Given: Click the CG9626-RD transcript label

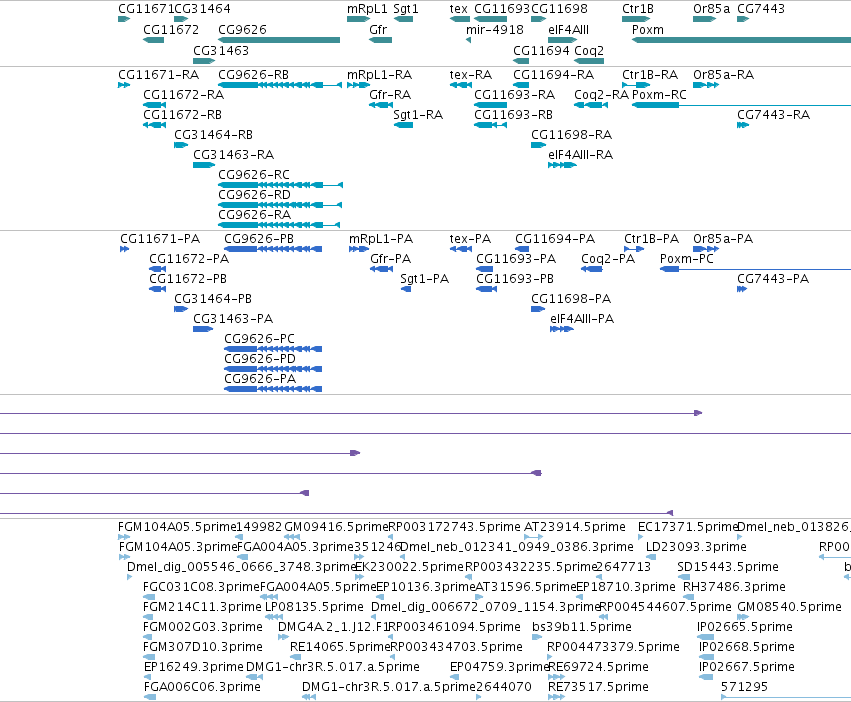Looking at the screenshot, I should 255,194.
